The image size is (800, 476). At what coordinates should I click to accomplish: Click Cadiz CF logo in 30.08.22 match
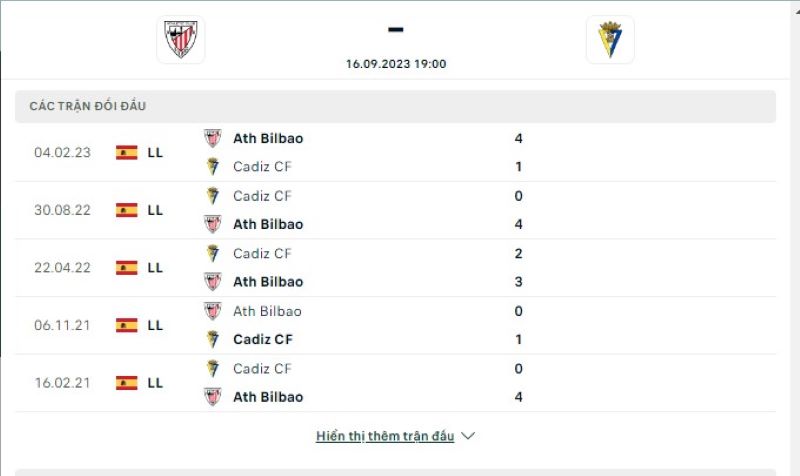(212, 196)
